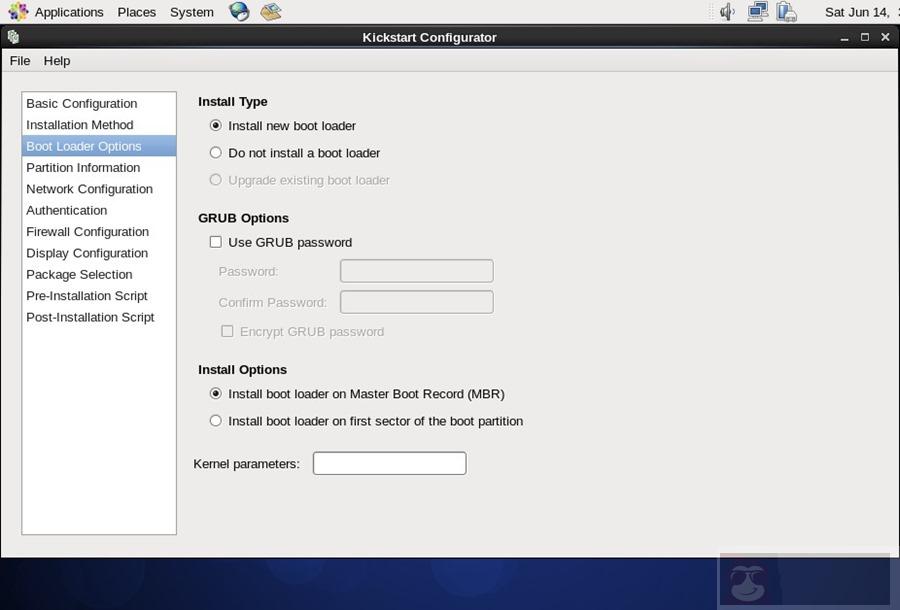
Task: Select "Do not install a boot loader"
Action: (215, 152)
